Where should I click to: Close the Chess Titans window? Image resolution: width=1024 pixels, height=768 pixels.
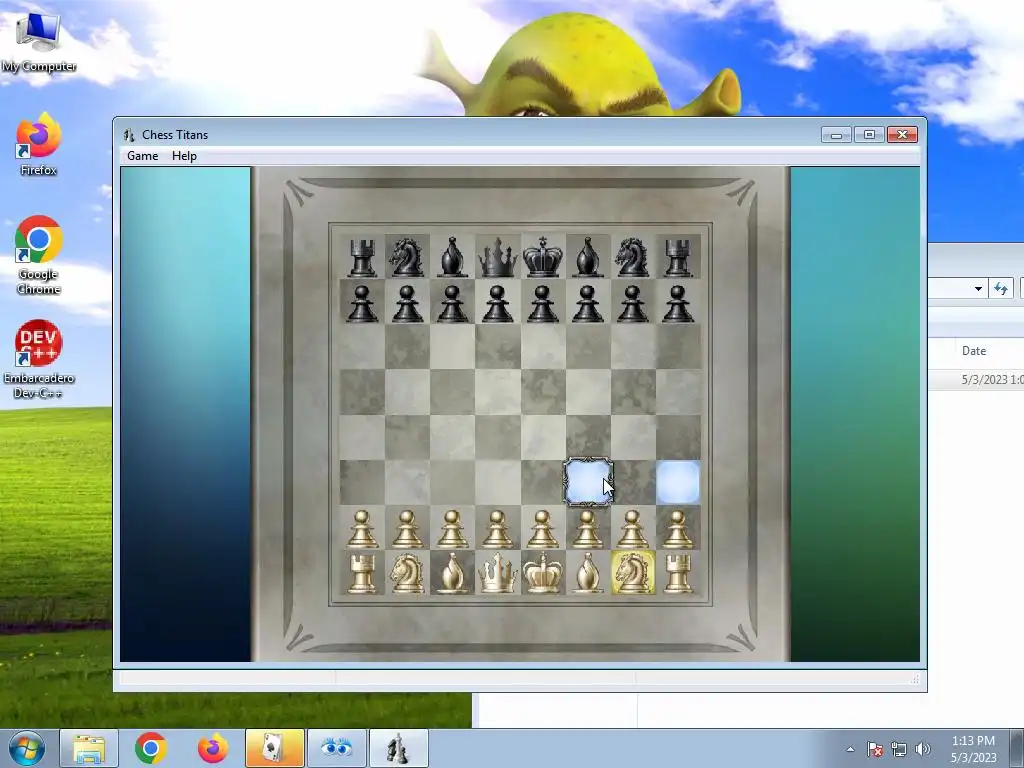[x=903, y=135]
